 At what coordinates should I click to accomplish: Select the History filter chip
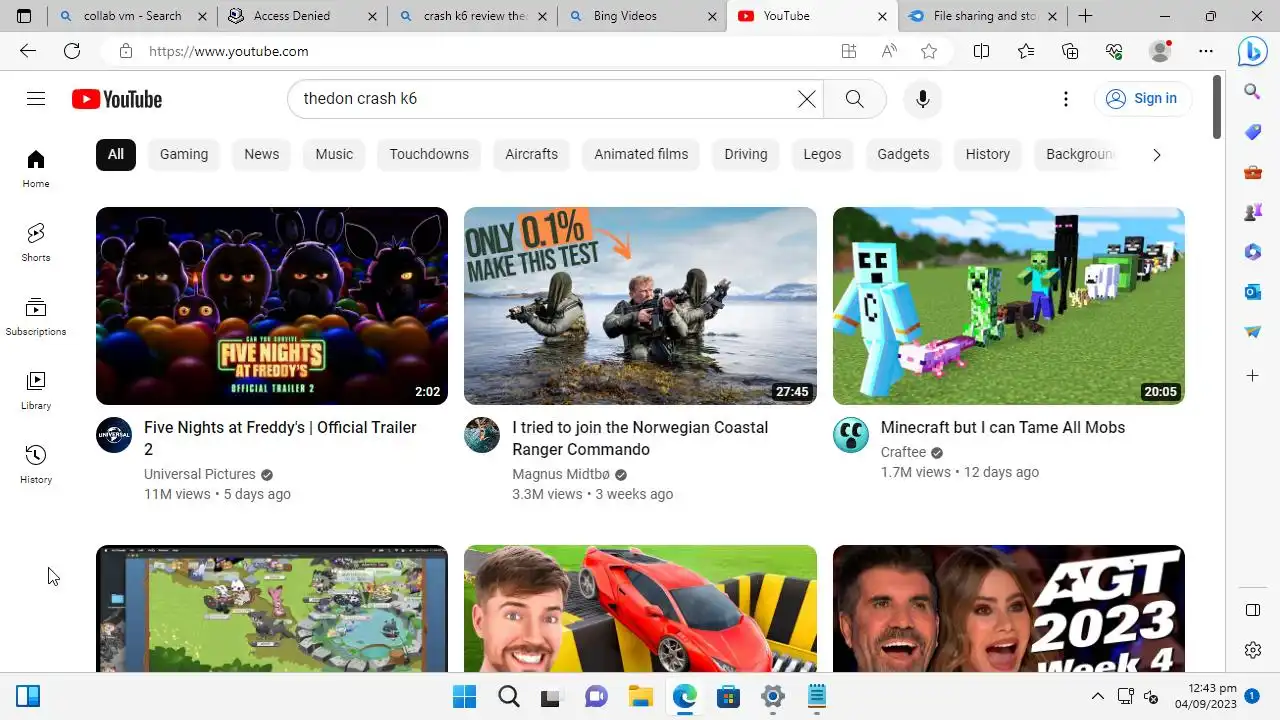coord(988,154)
